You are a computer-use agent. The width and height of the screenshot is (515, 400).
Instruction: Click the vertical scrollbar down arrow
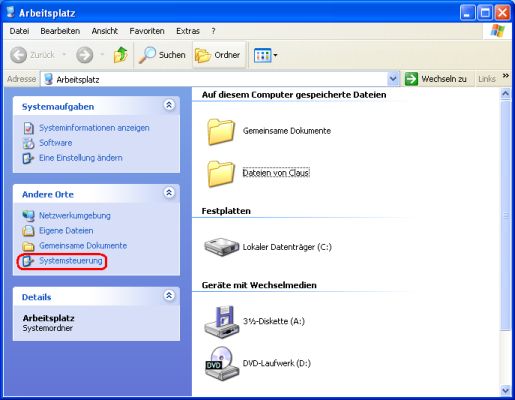(x=505, y=390)
